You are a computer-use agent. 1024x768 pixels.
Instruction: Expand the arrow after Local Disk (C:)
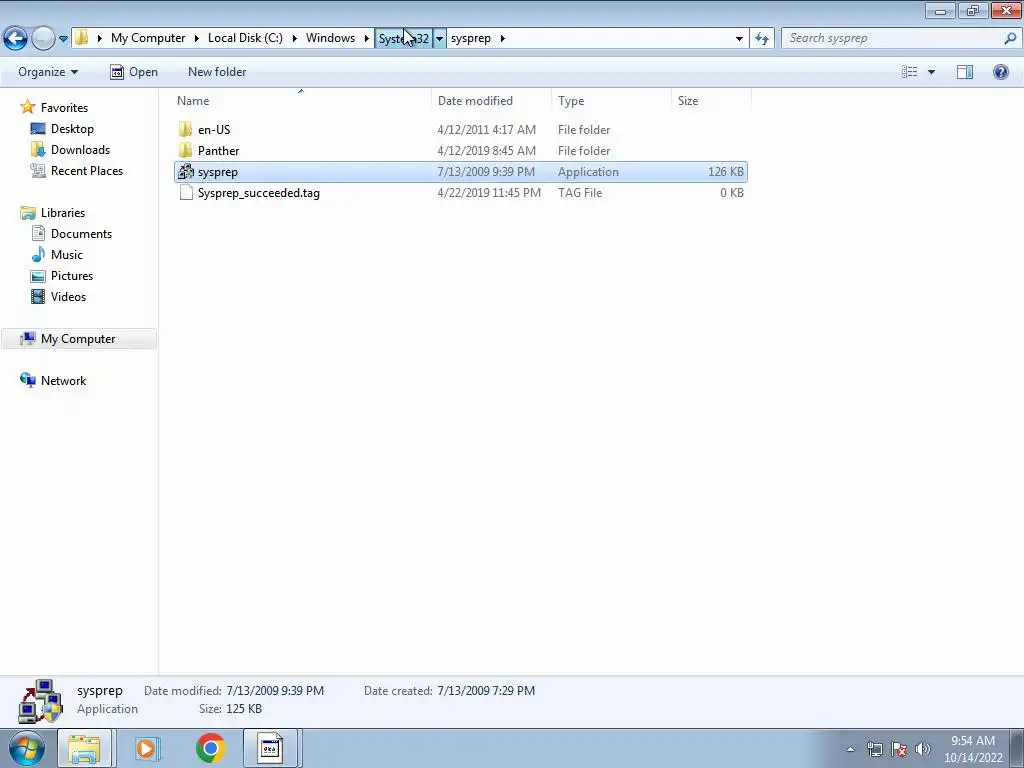[x=295, y=39]
